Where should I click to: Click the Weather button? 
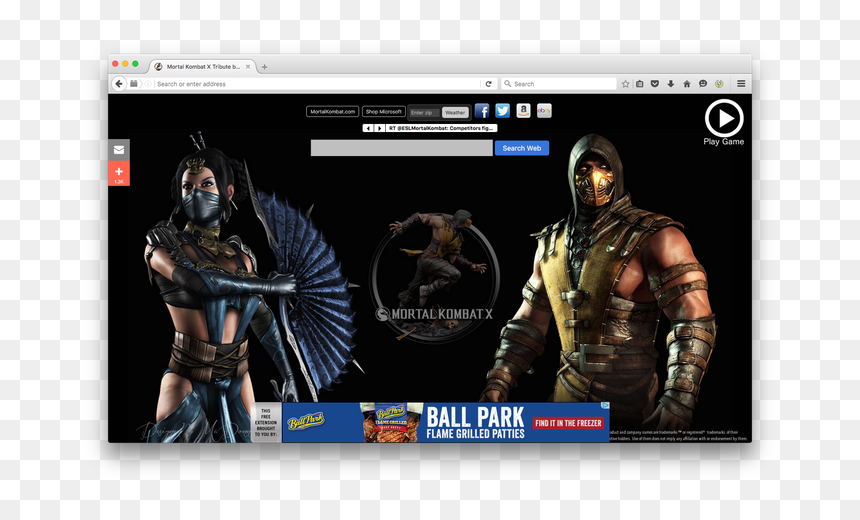coord(455,112)
